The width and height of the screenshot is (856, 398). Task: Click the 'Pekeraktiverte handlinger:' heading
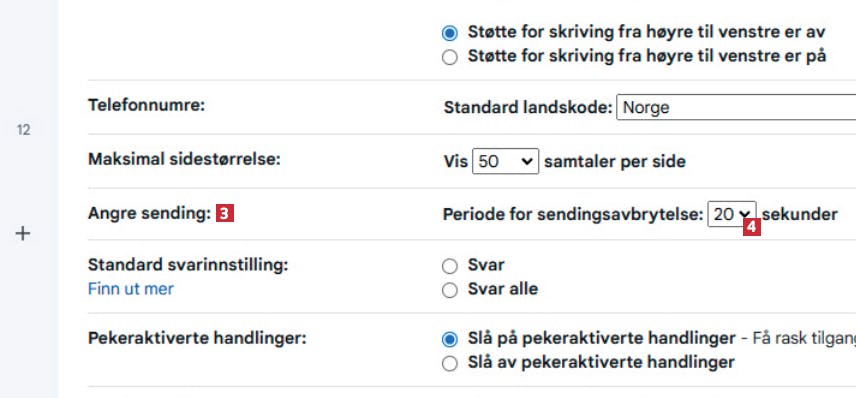pyautogui.click(x=197, y=338)
